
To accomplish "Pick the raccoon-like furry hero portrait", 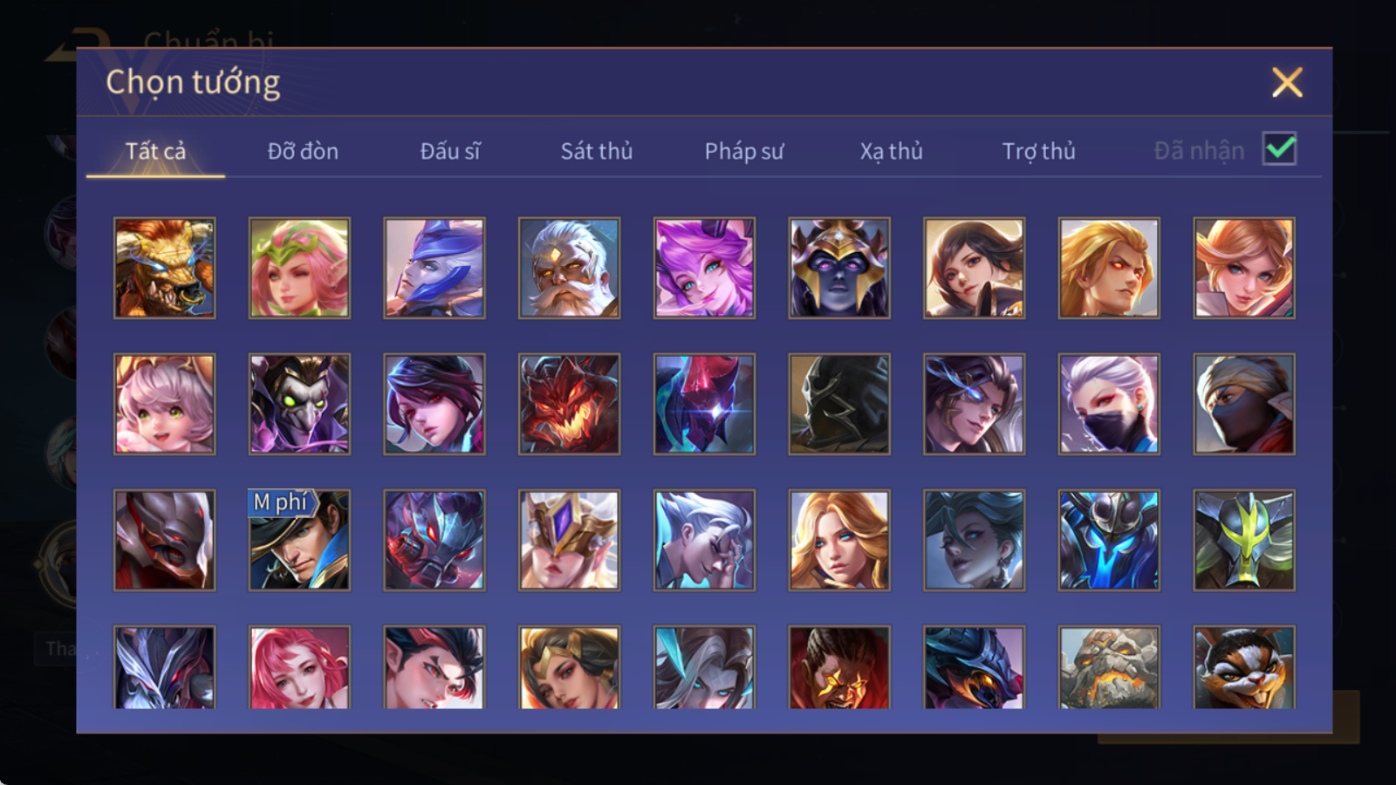I will coord(1244,668).
